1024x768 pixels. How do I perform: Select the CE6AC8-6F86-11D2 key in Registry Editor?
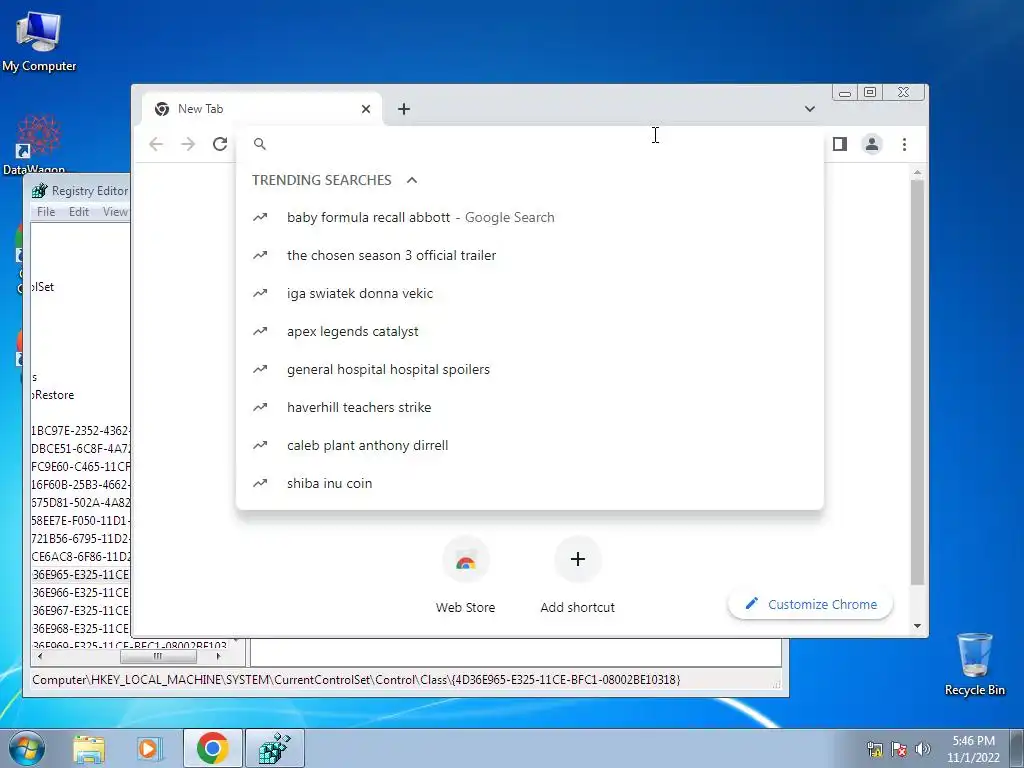point(80,557)
